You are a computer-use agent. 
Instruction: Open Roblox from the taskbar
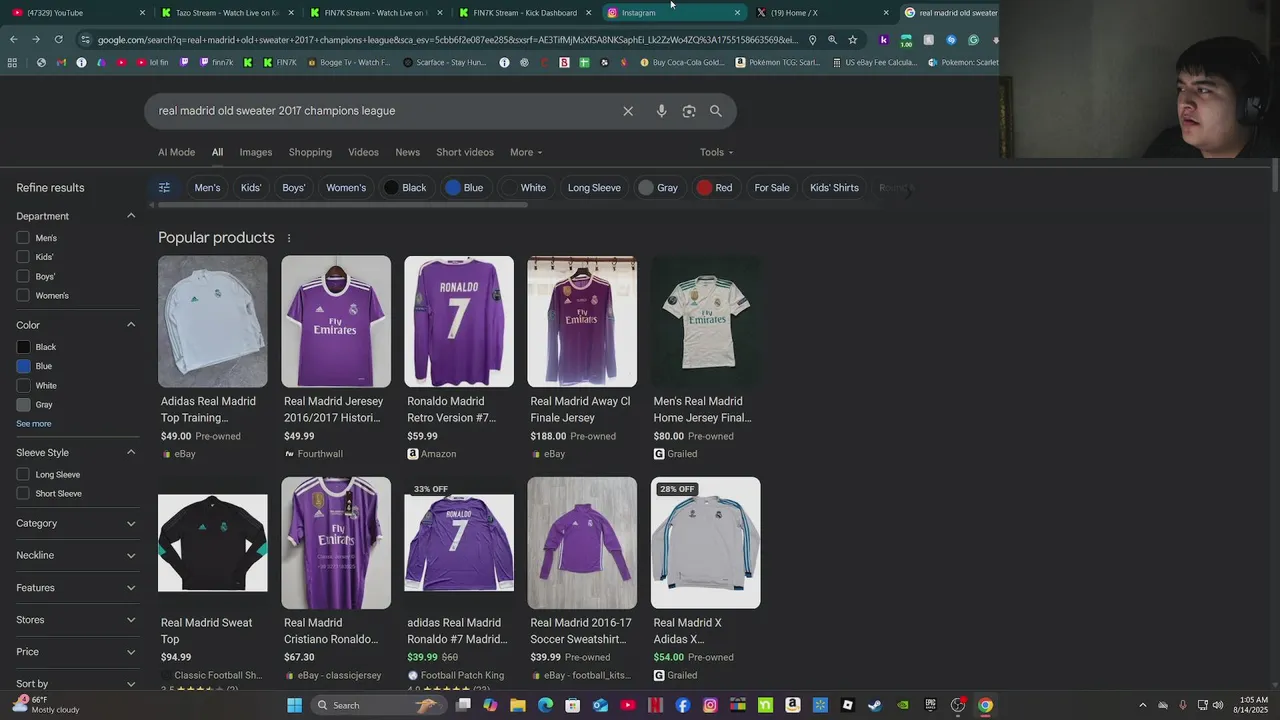click(x=848, y=705)
